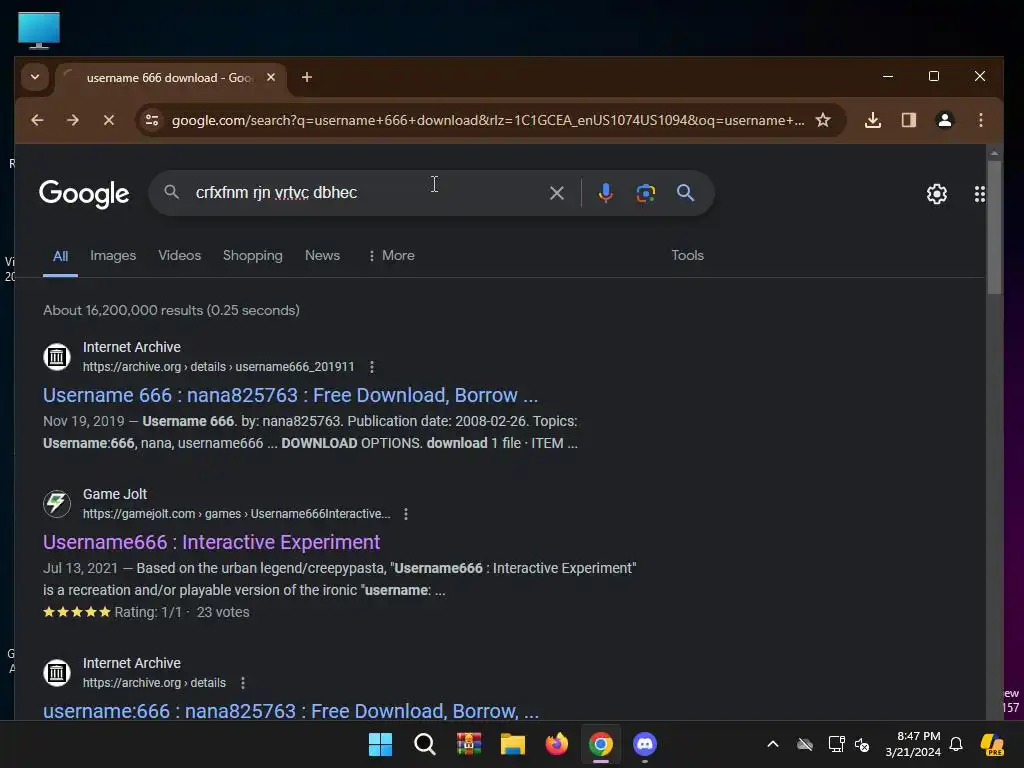
Task: Click the page vertical scrollbar thumb
Action: [994, 227]
